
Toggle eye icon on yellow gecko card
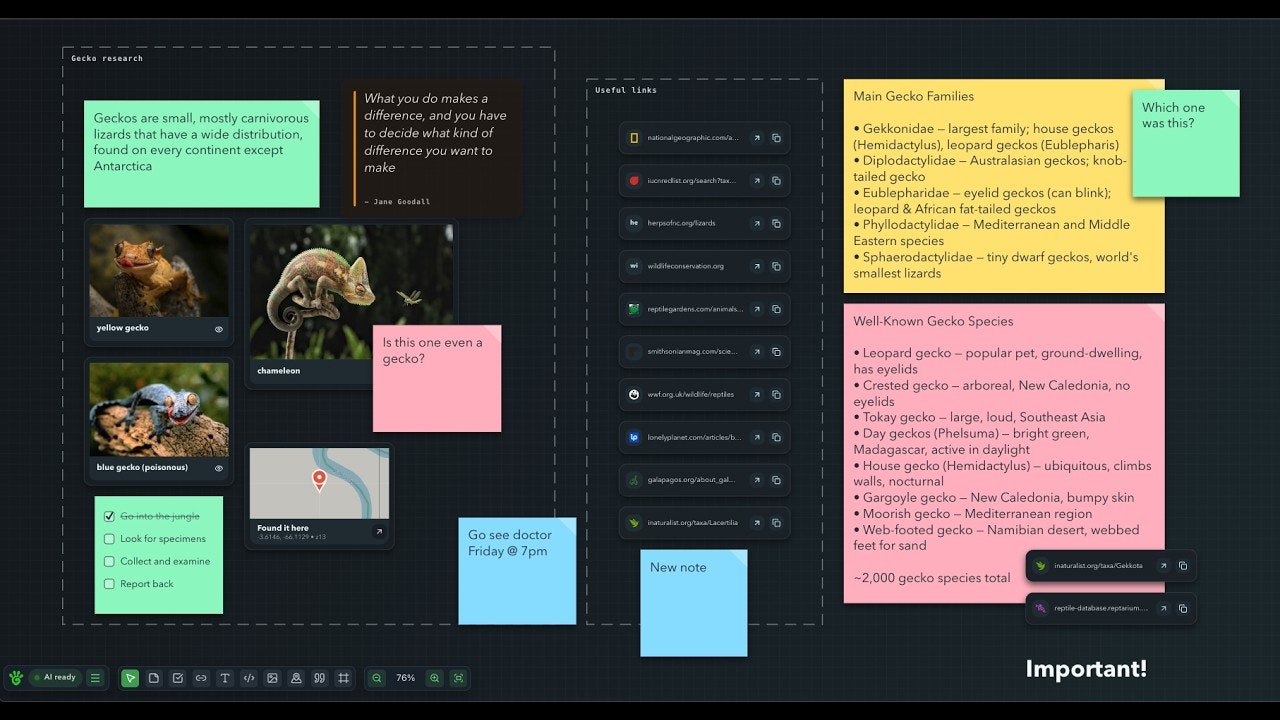pyautogui.click(x=219, y=329)
